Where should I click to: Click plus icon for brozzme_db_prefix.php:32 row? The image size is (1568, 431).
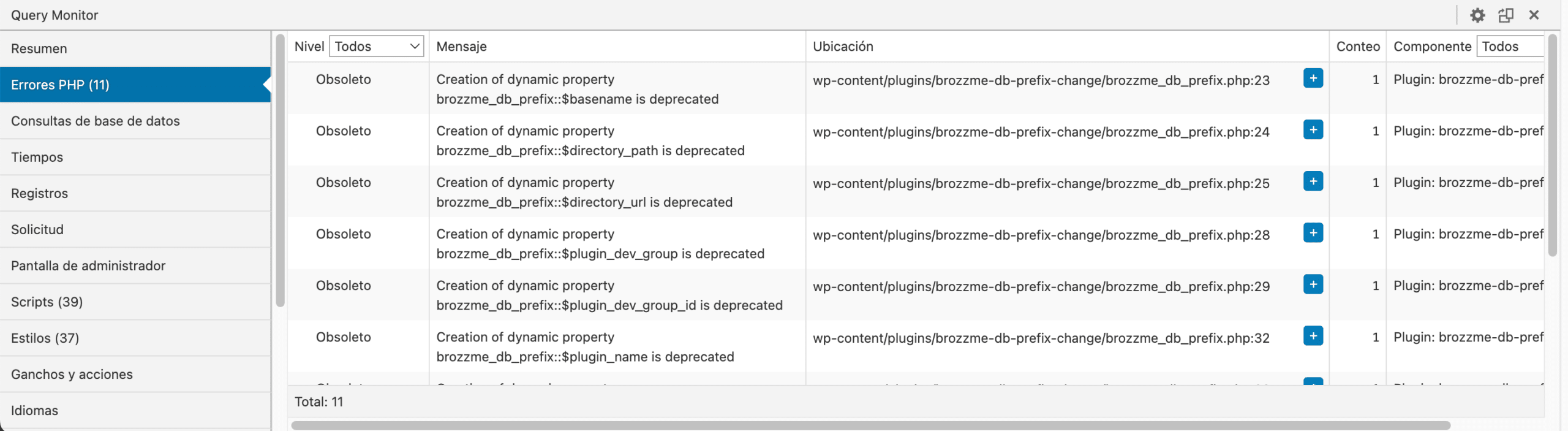1313,336
